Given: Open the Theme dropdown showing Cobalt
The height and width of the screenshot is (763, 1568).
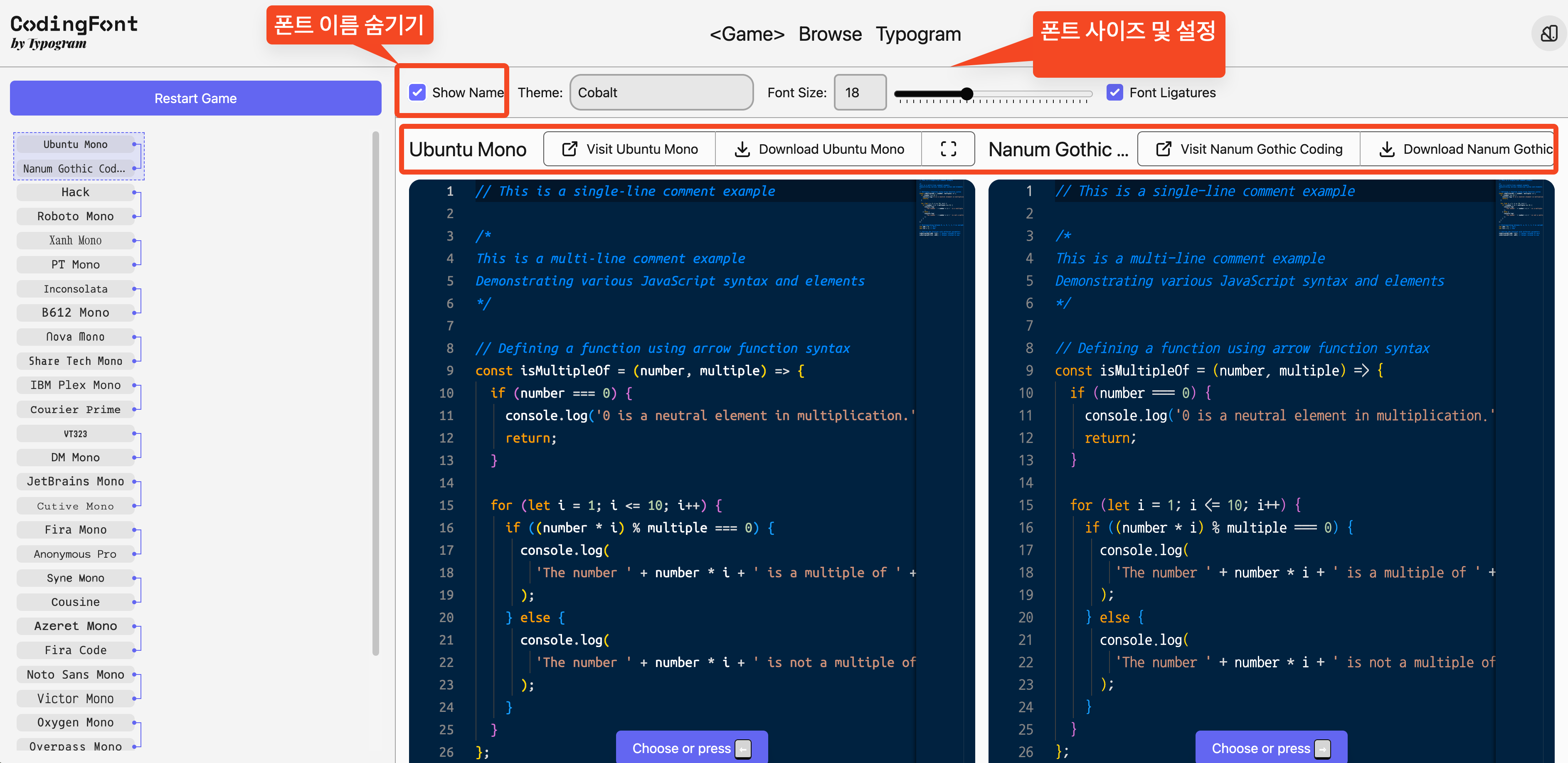Looking at the screenshot, I should pyautogui.click(x=661, y=93).
